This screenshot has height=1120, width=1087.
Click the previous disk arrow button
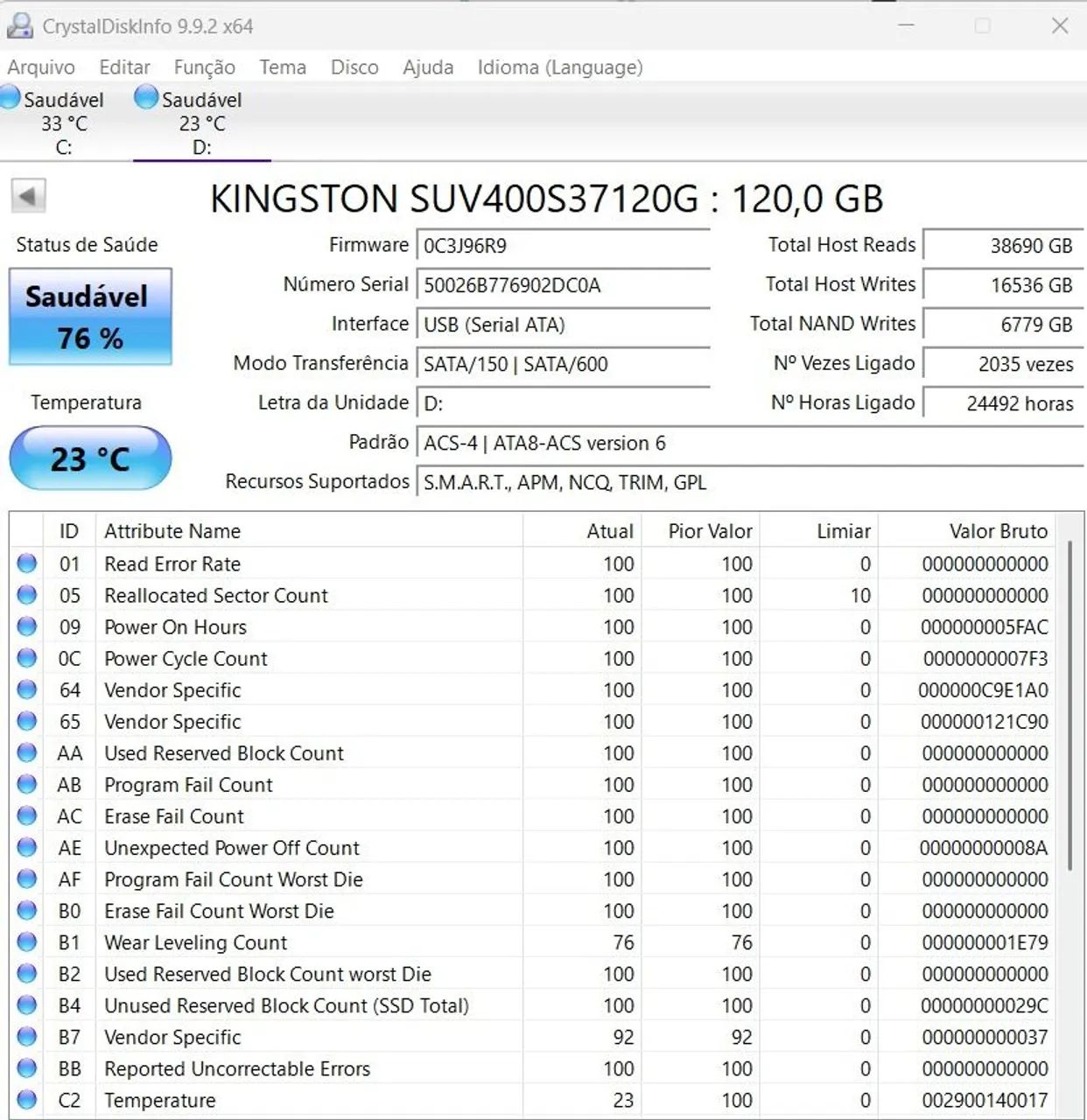(28, 196)
